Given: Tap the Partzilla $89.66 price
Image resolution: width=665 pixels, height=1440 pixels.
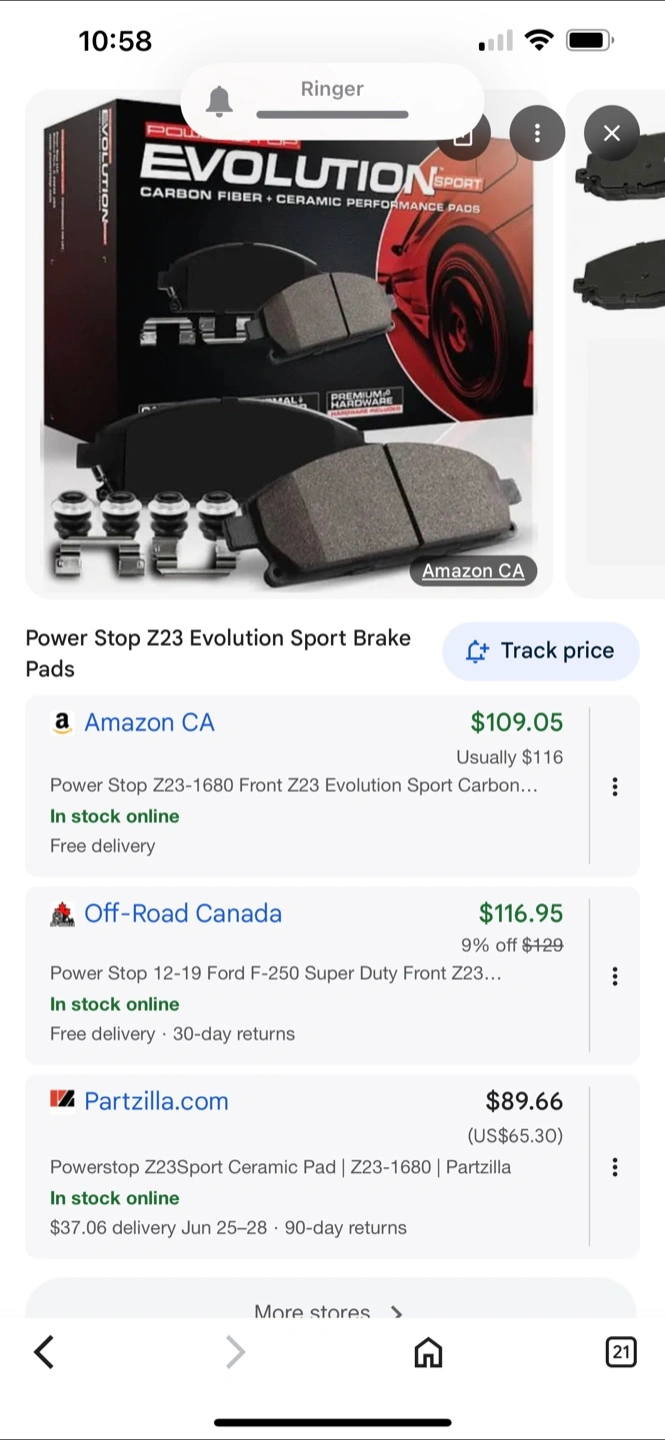Looking at the screenshot, I should [x=524, y=1102].
